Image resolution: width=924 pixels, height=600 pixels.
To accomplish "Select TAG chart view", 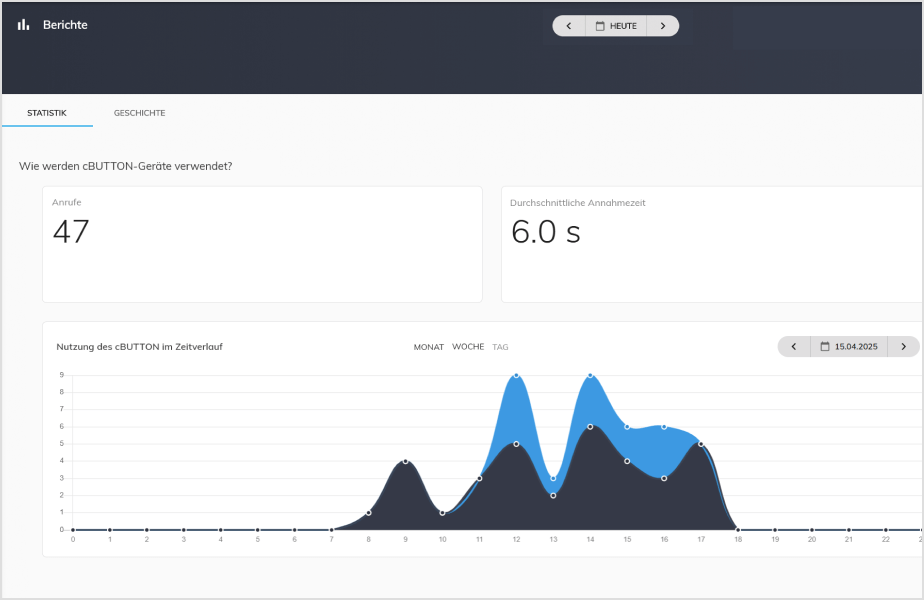I will point(500,347).
